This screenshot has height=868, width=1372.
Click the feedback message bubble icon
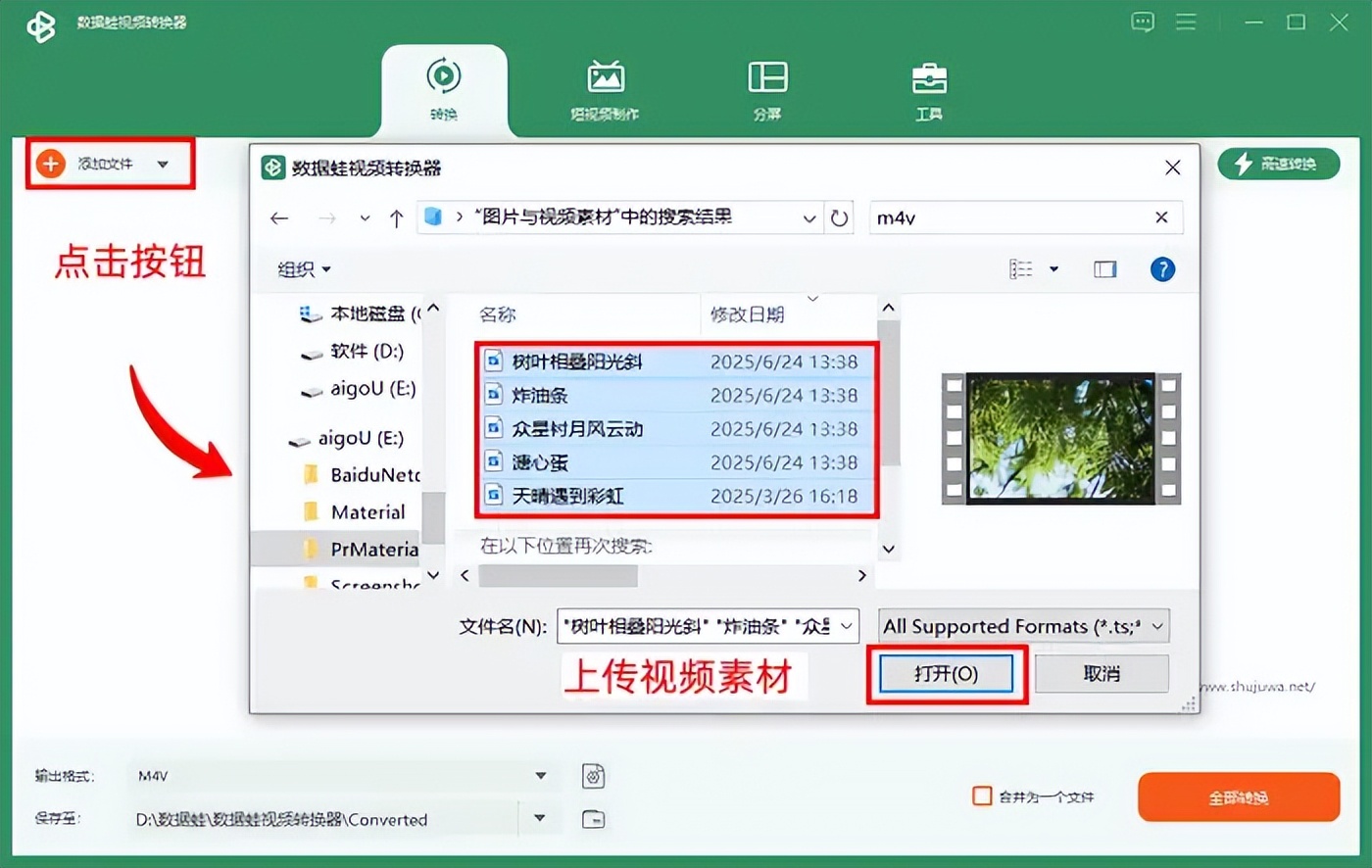[1143, 22]
